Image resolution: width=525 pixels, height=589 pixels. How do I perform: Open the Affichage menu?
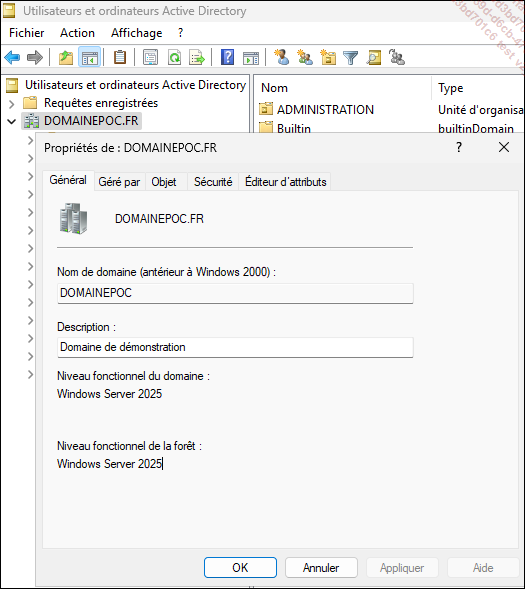[x=137, y=33]
